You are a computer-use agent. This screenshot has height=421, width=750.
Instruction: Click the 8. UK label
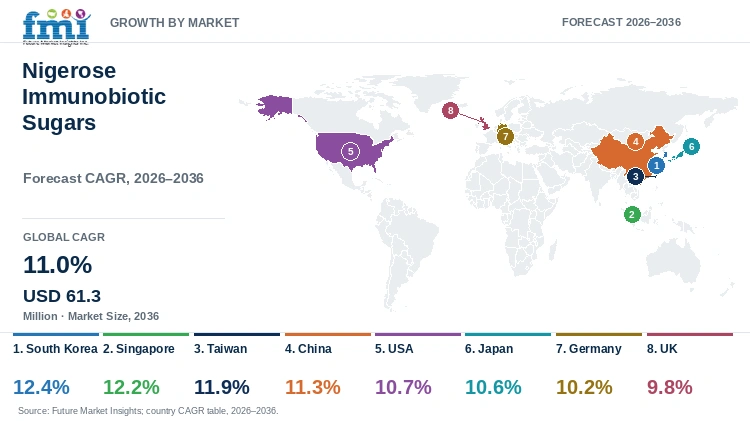[x=662, y=349]
